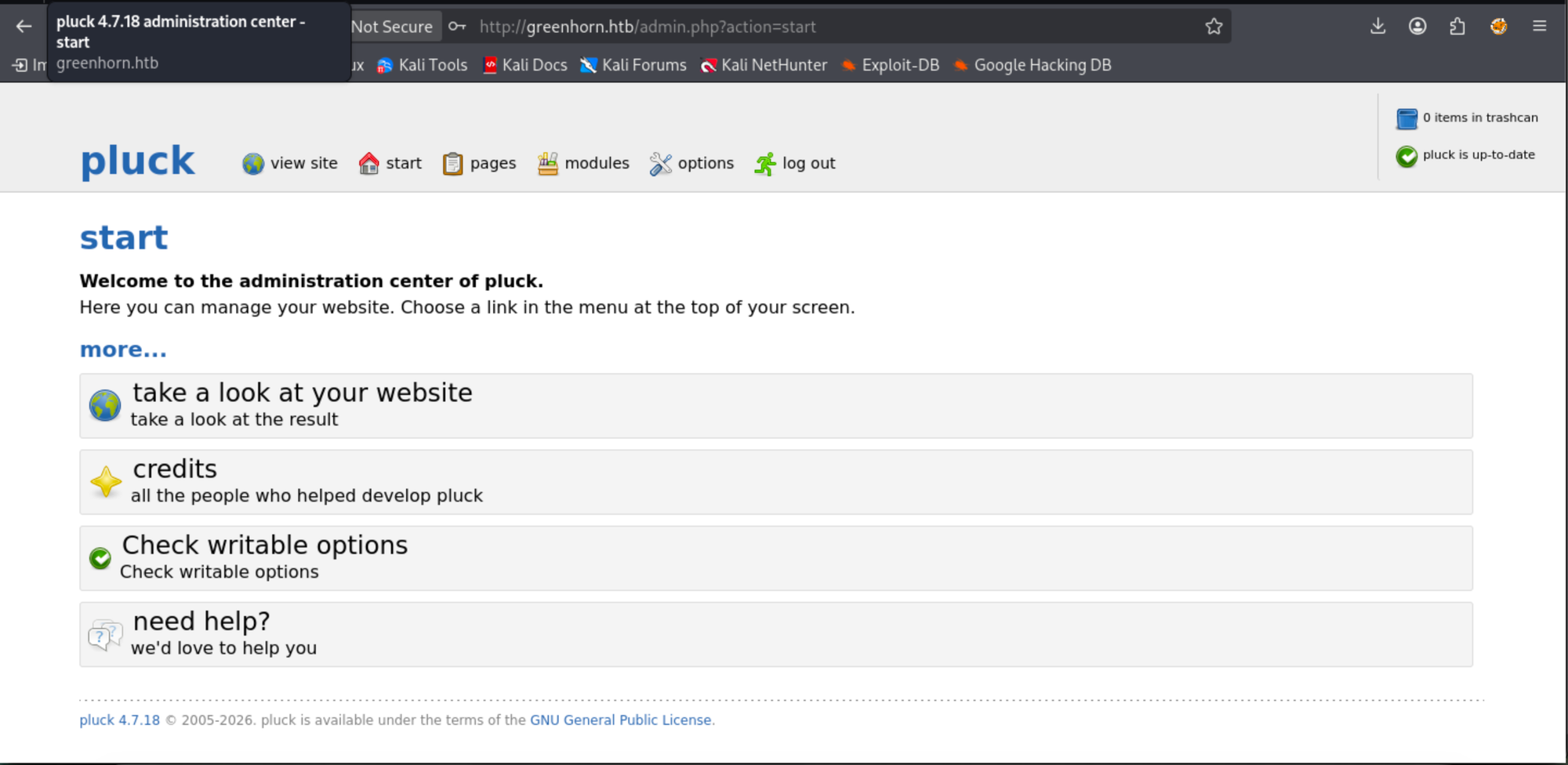Bookmark this page with the star icon
Image resolution: width=1568 pixels, height=765 pixels.
click(1214, 27)
